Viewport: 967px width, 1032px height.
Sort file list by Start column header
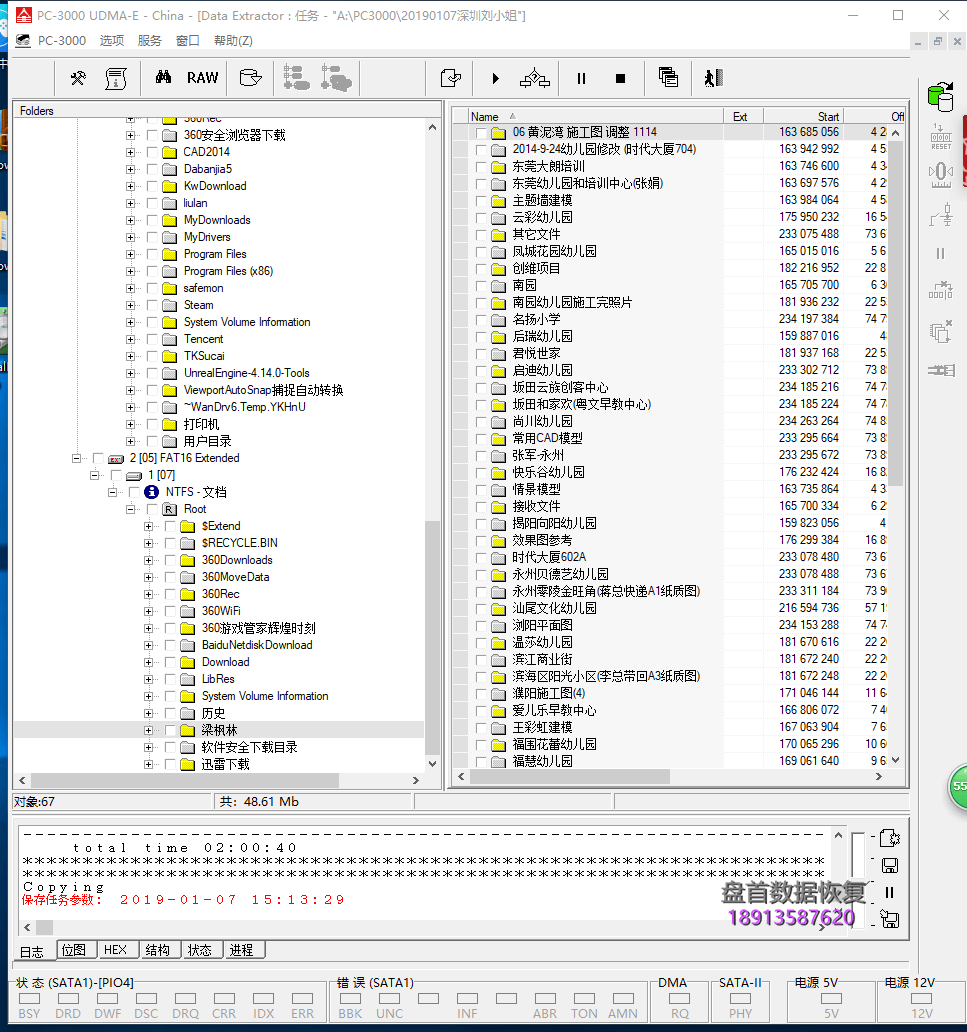pos(803,116)
